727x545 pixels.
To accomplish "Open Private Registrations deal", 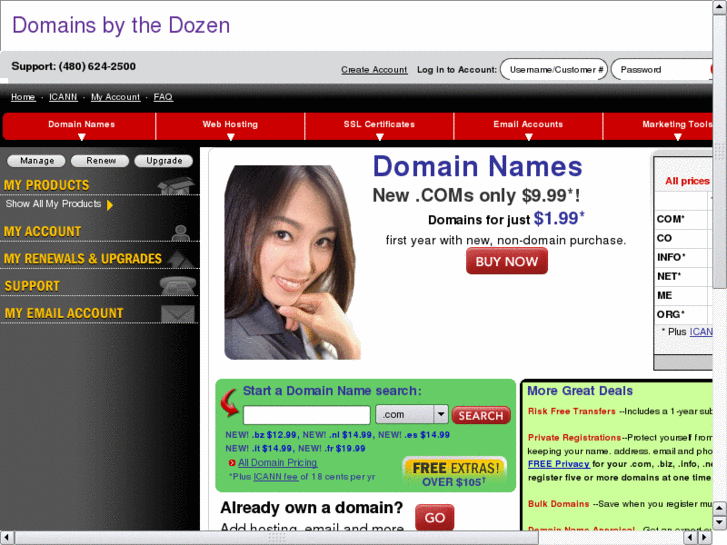I will pos(574,437).
